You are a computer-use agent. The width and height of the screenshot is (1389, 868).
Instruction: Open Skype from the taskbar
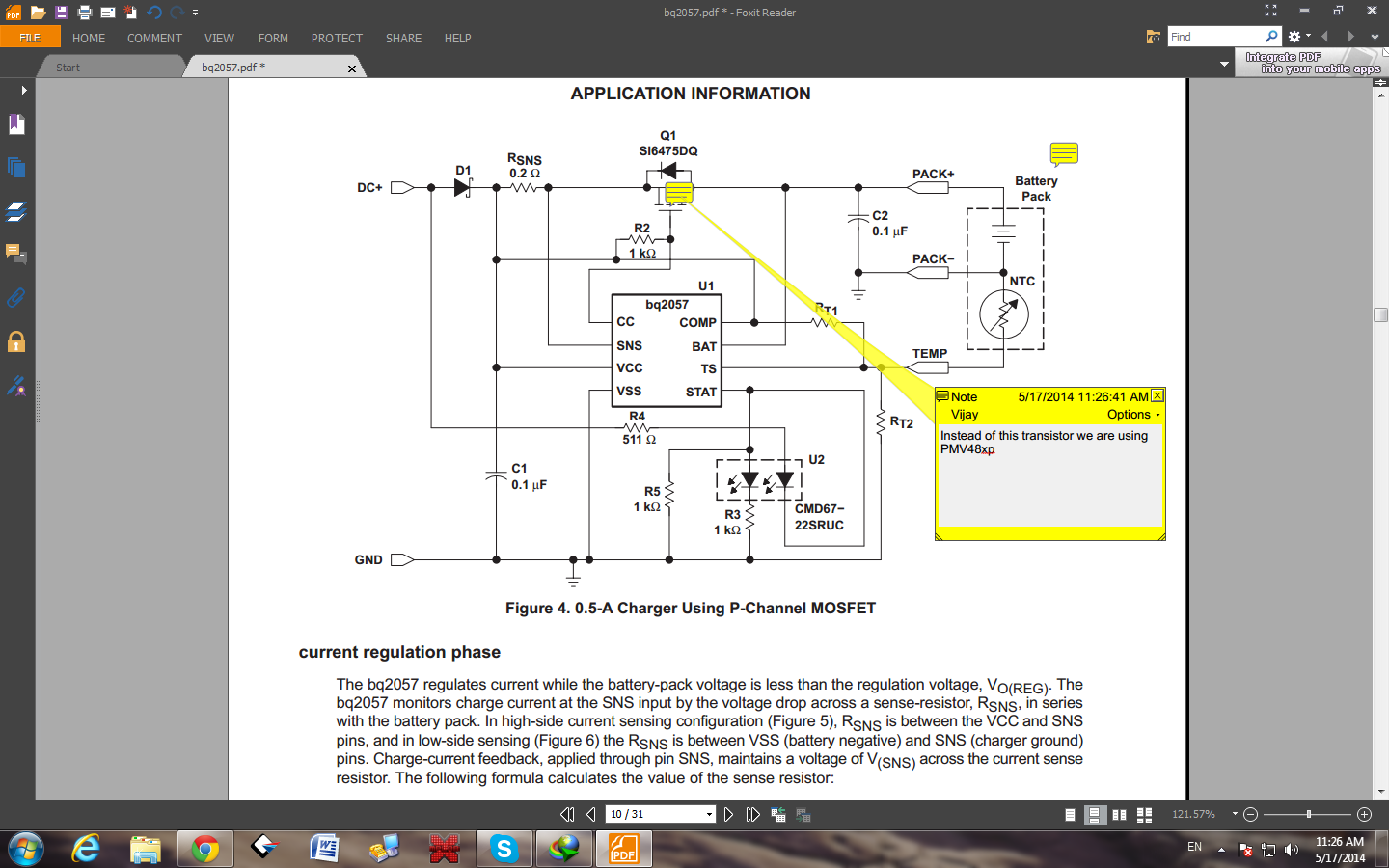pyautogui.click(x=504, y=849)
